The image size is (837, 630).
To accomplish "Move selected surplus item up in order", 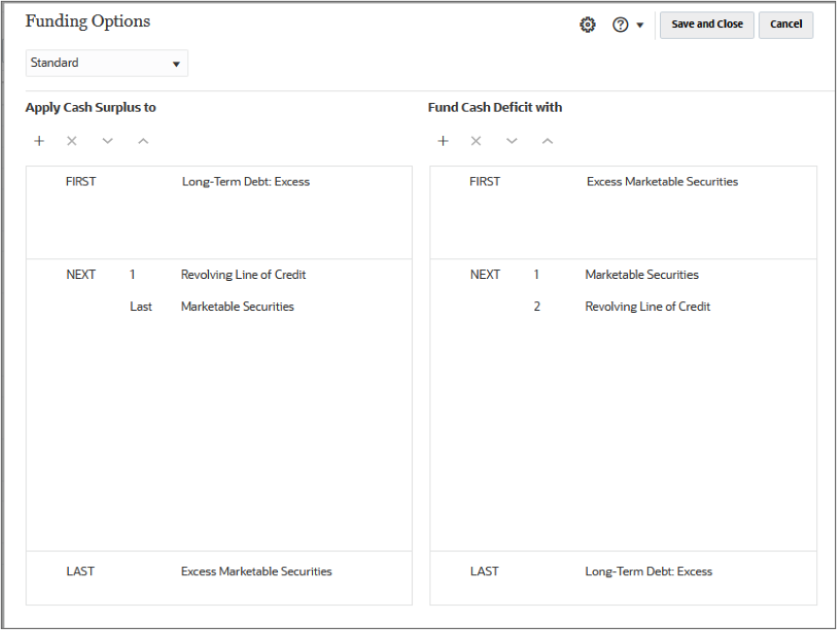I will tap(143, 141).
